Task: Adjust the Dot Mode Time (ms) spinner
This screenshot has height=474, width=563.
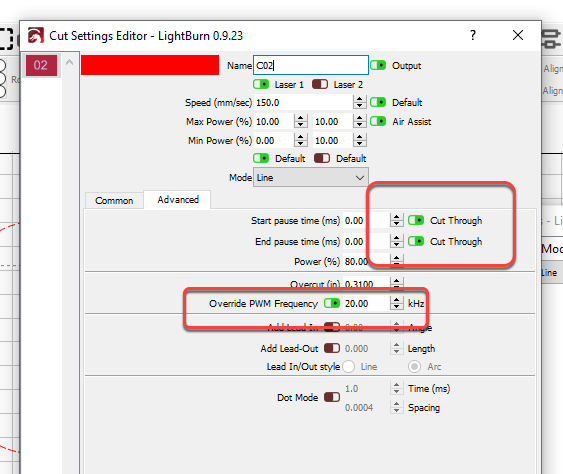Action: click(396, 389)
